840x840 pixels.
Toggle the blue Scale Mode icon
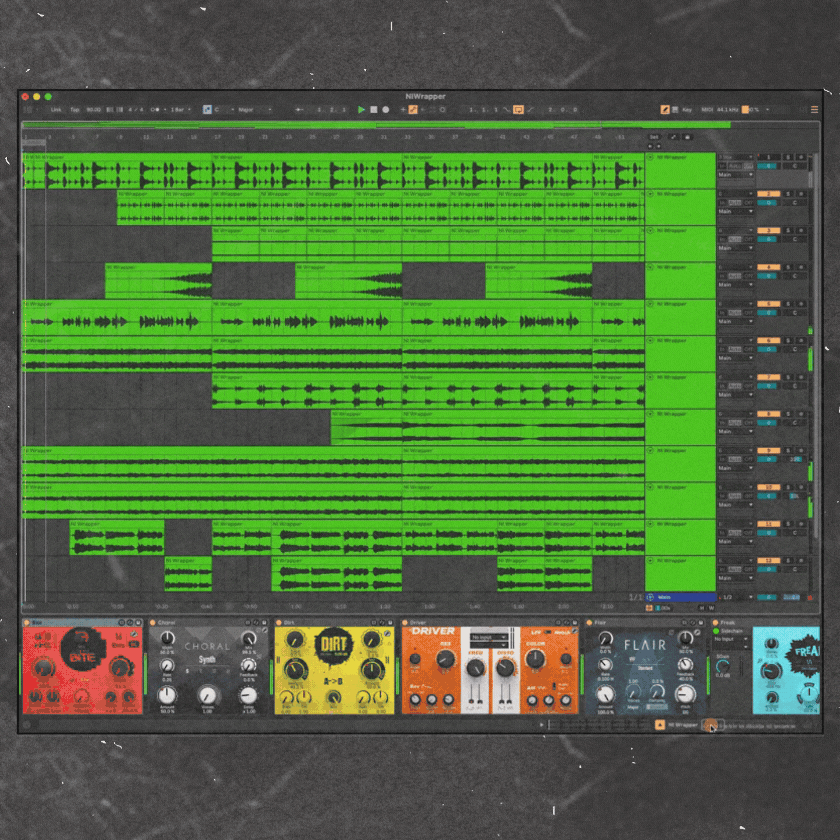click(207, 110)
